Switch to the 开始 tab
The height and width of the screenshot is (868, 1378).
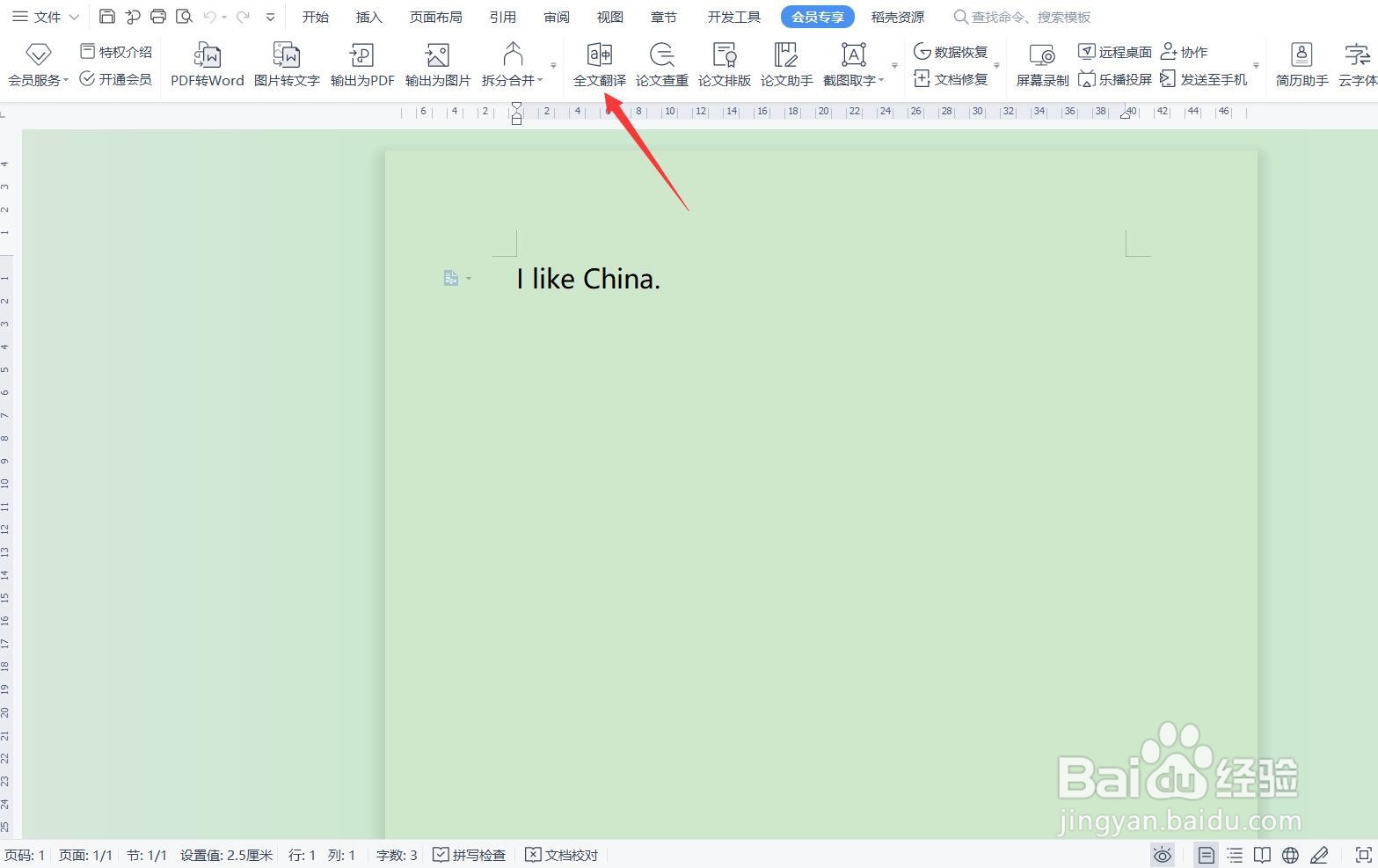[x=316, y=17]
